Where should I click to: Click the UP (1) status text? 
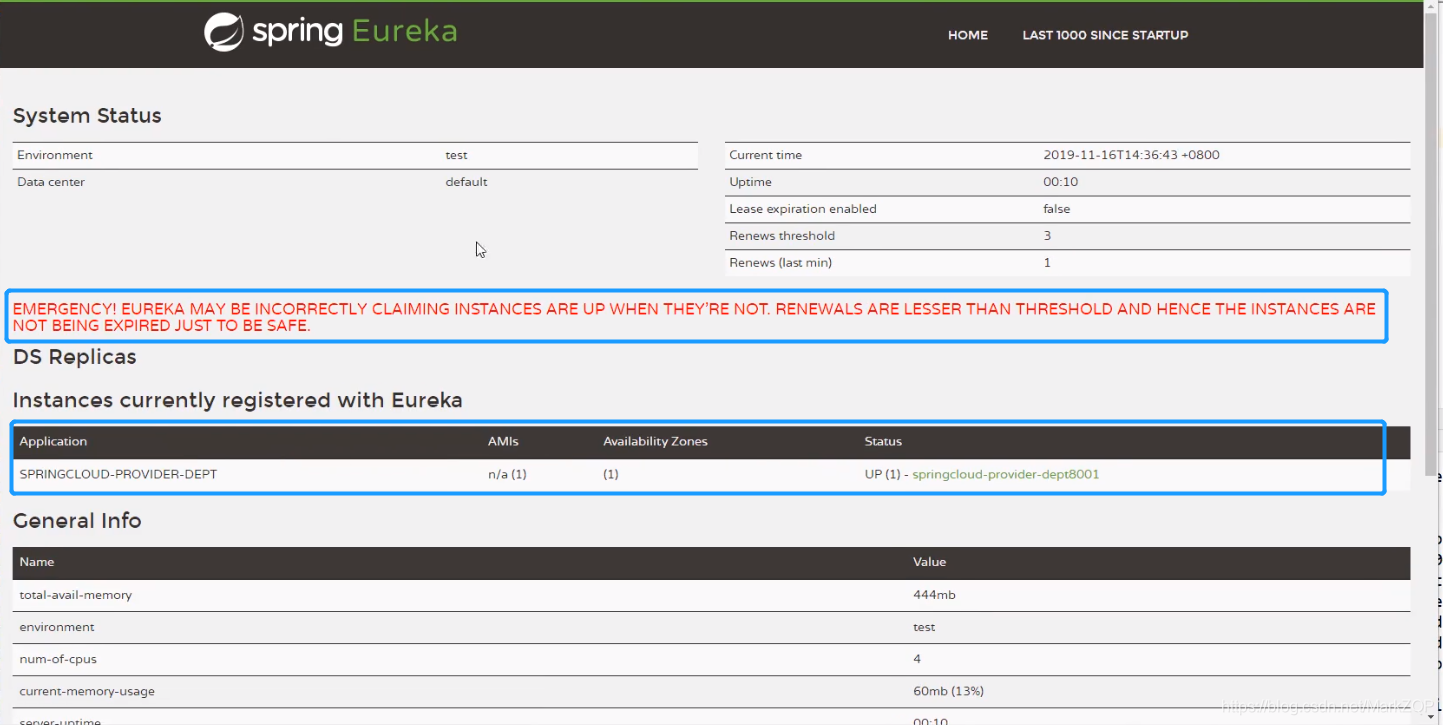[x=883, y=474]
